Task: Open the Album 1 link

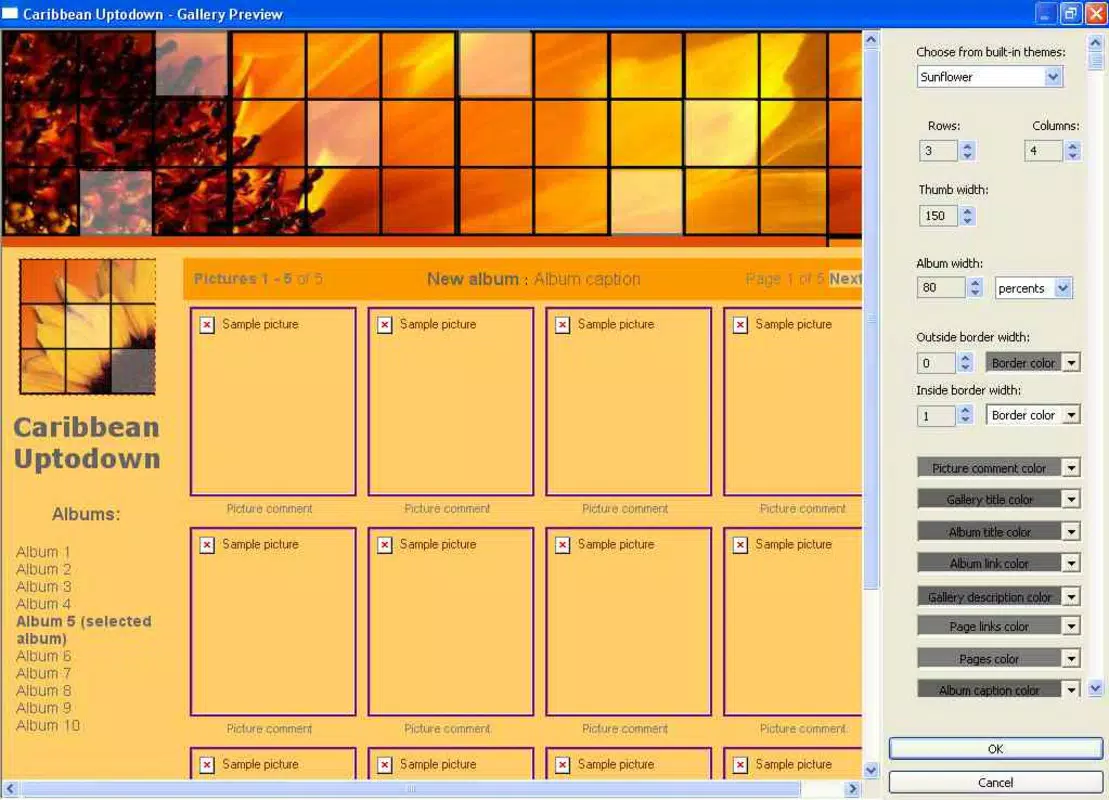Action: click(43, 552)
